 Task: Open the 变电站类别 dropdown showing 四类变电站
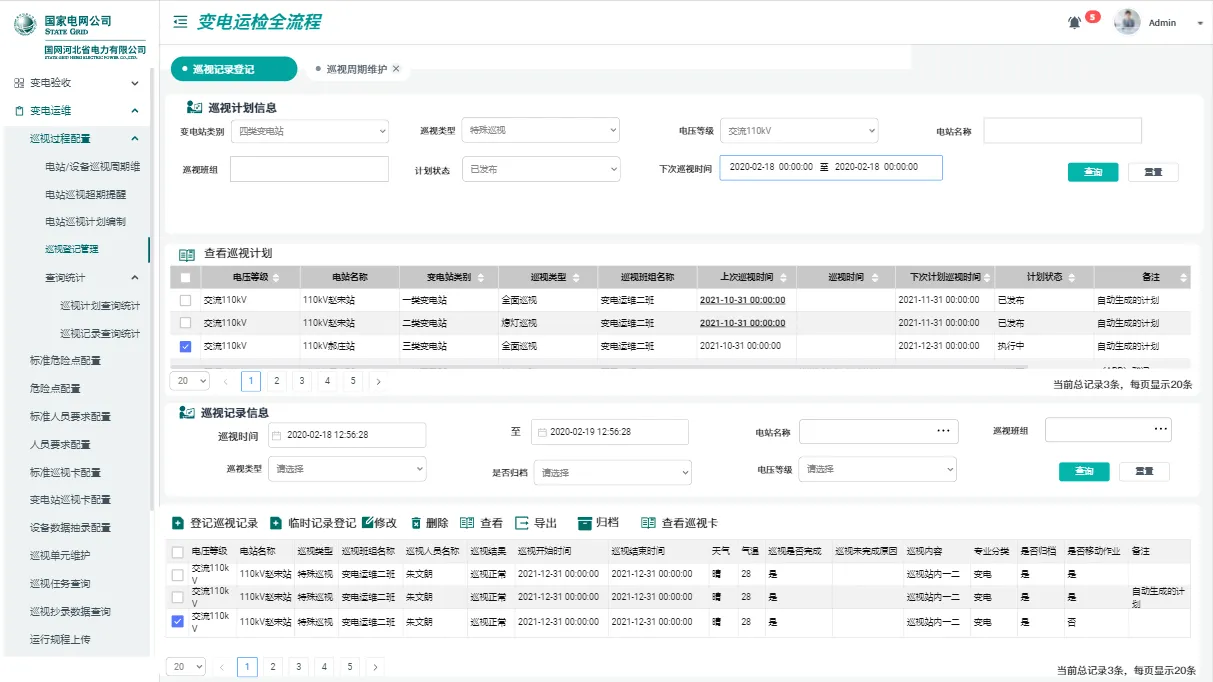coord(309,131)
